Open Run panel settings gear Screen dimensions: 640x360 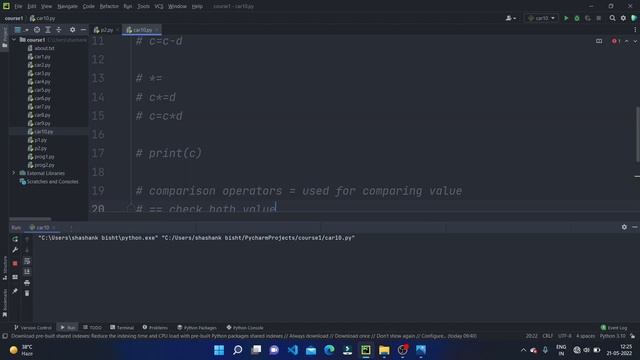pos(624,227)
